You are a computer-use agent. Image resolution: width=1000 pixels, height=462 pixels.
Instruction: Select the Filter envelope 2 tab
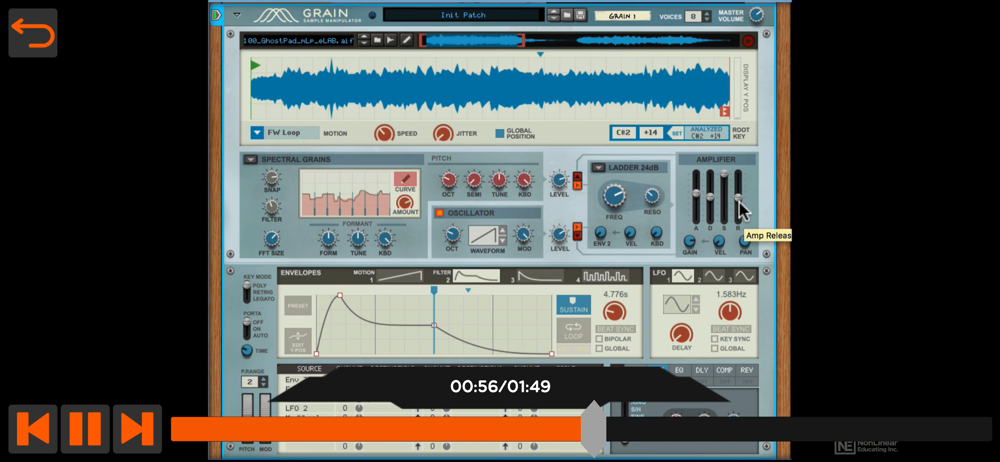click(476, 276)
